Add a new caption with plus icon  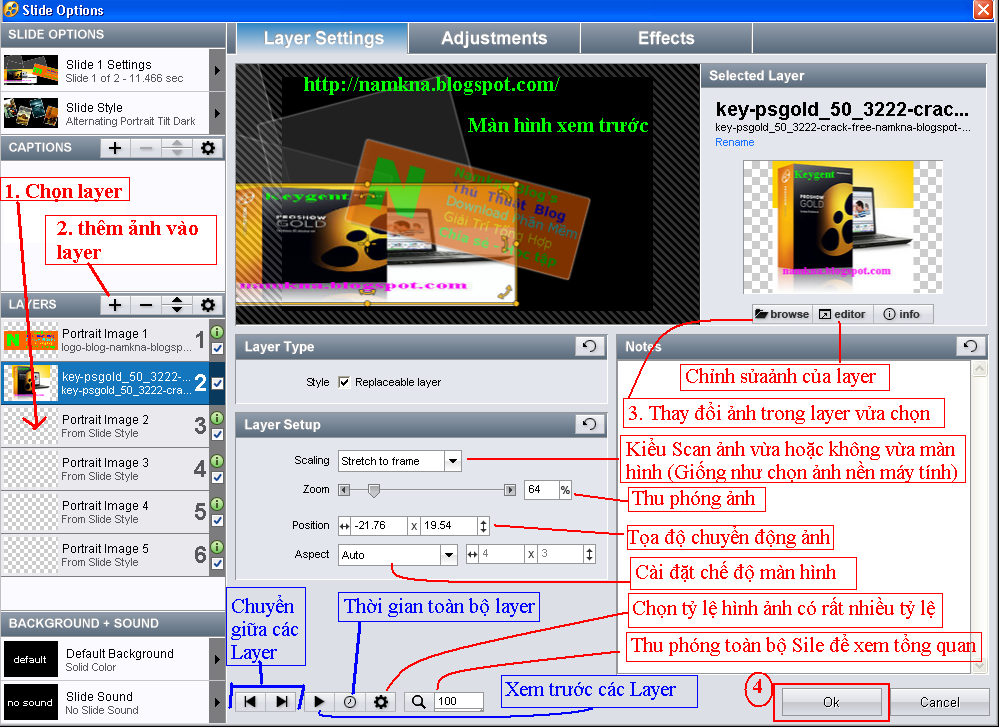pos(115,148)
